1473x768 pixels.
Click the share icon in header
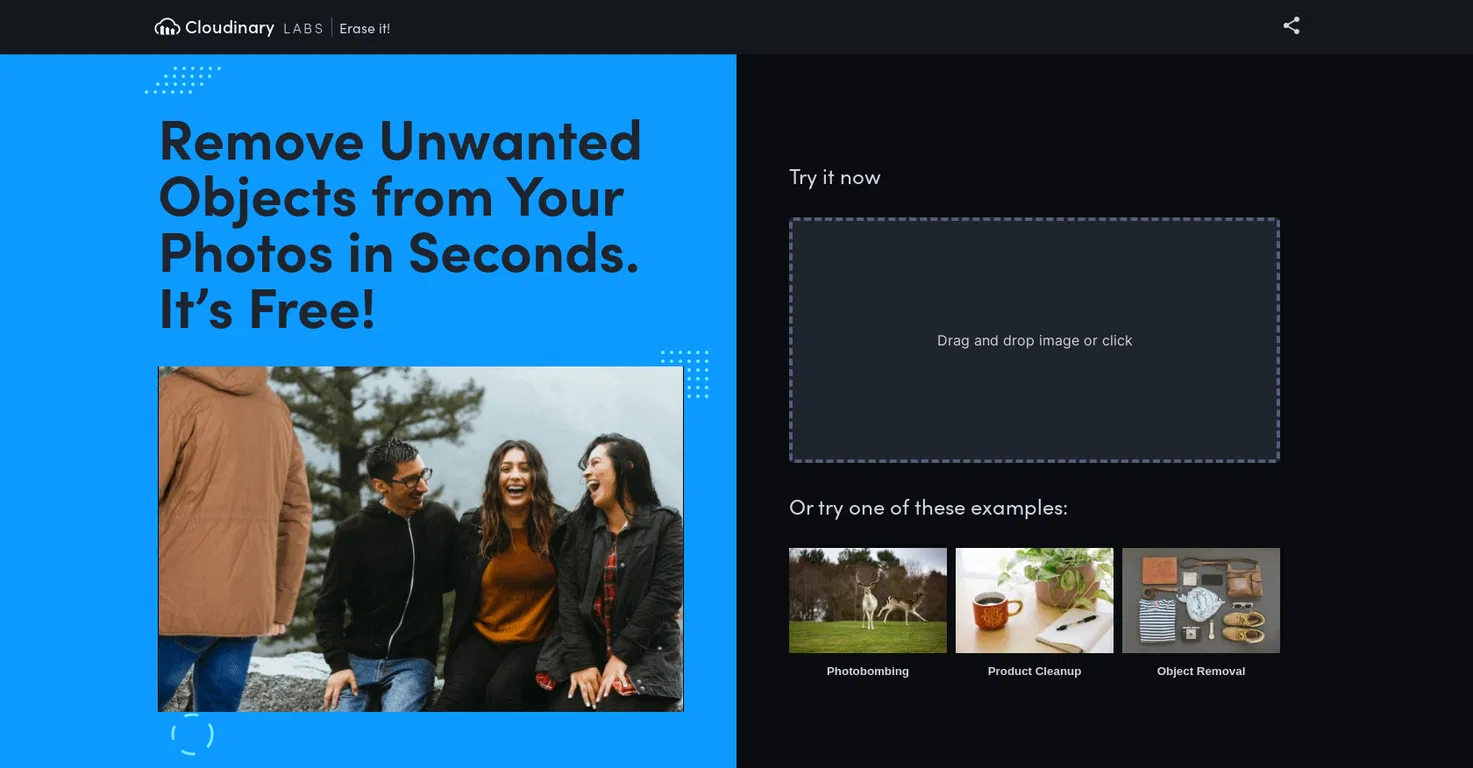pyautogui.click(x=1291, y=26)
